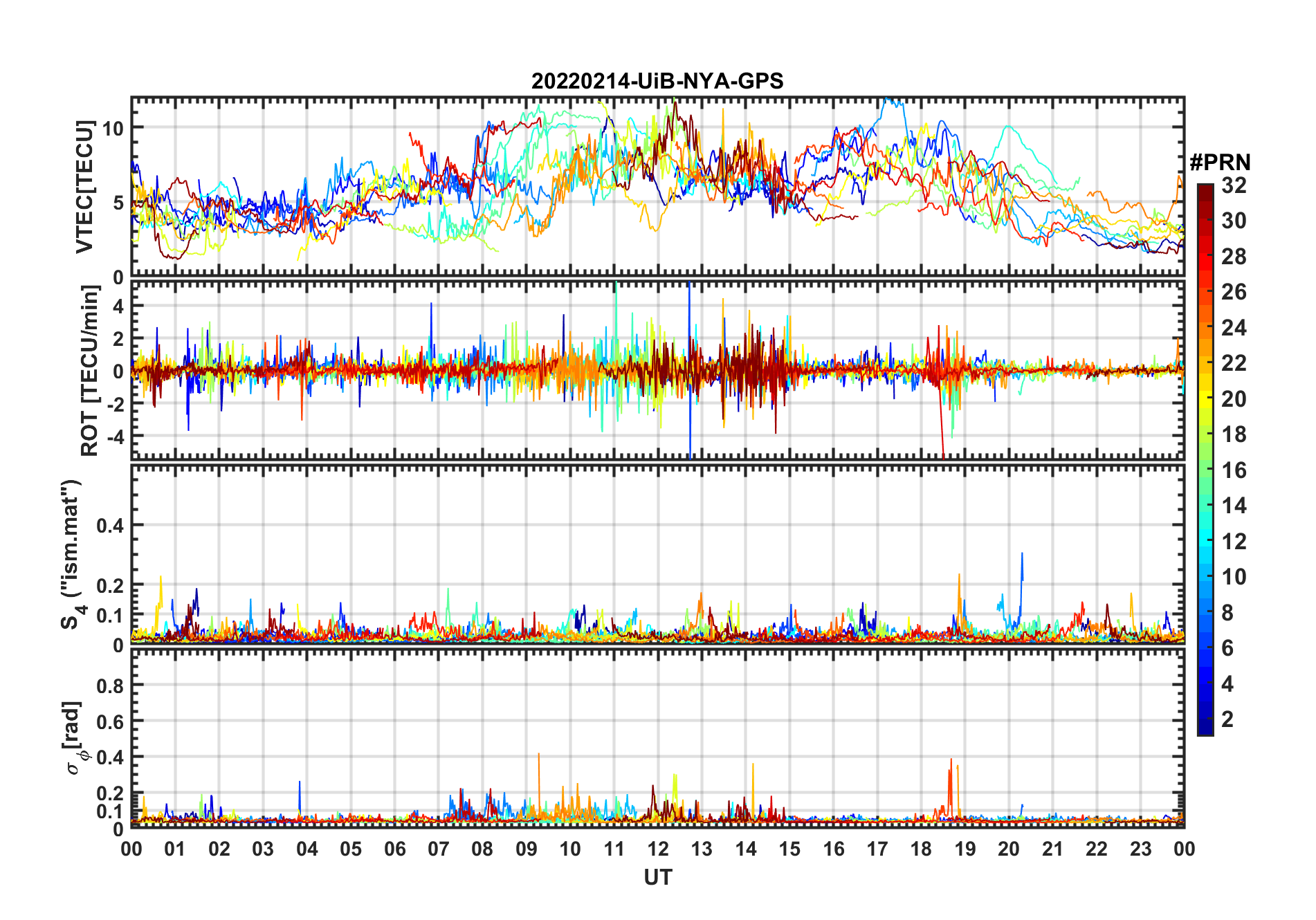Click the S4 ("ism.mat") y-axis label
The image size is (1316, 920).
point(72,555)
